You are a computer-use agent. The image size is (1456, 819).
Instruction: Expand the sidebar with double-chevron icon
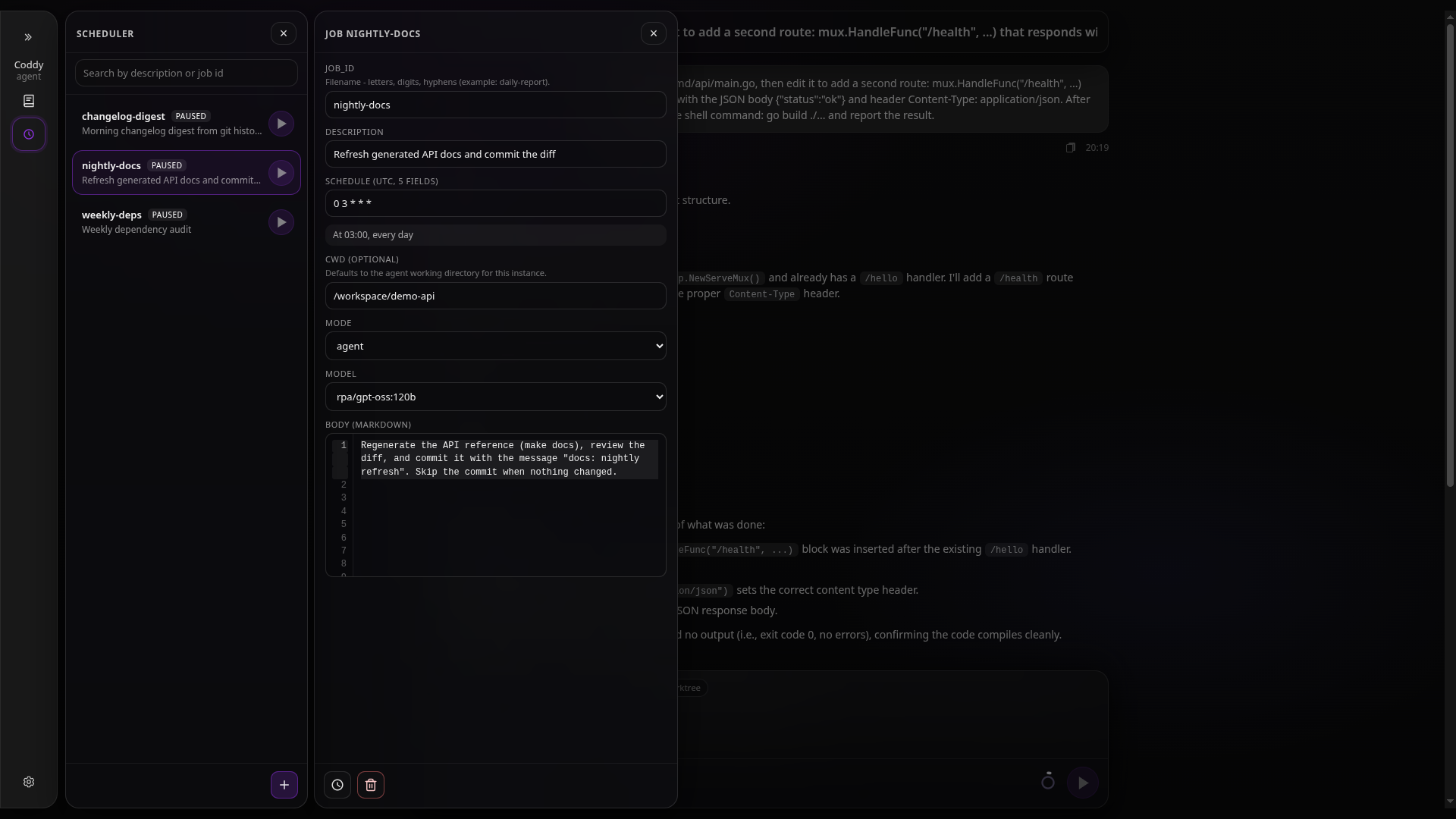point(28,37)
